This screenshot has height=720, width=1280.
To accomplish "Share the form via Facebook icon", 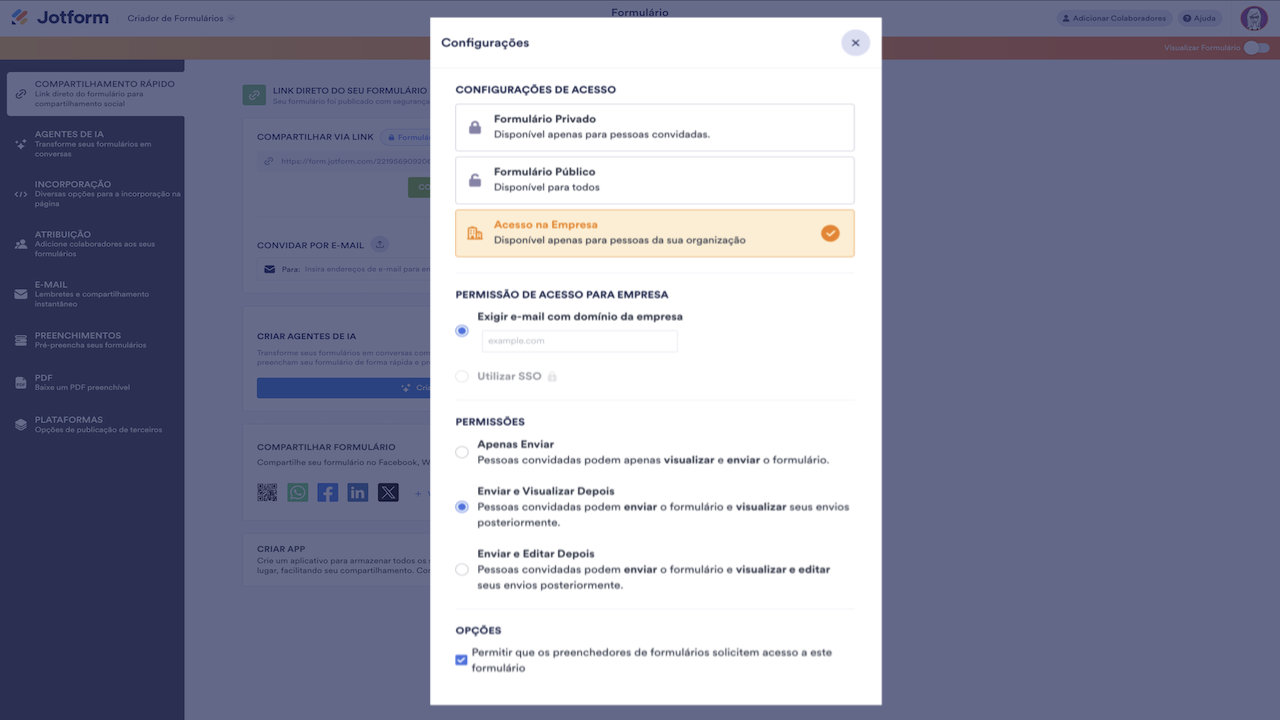I will click(328, 492).
